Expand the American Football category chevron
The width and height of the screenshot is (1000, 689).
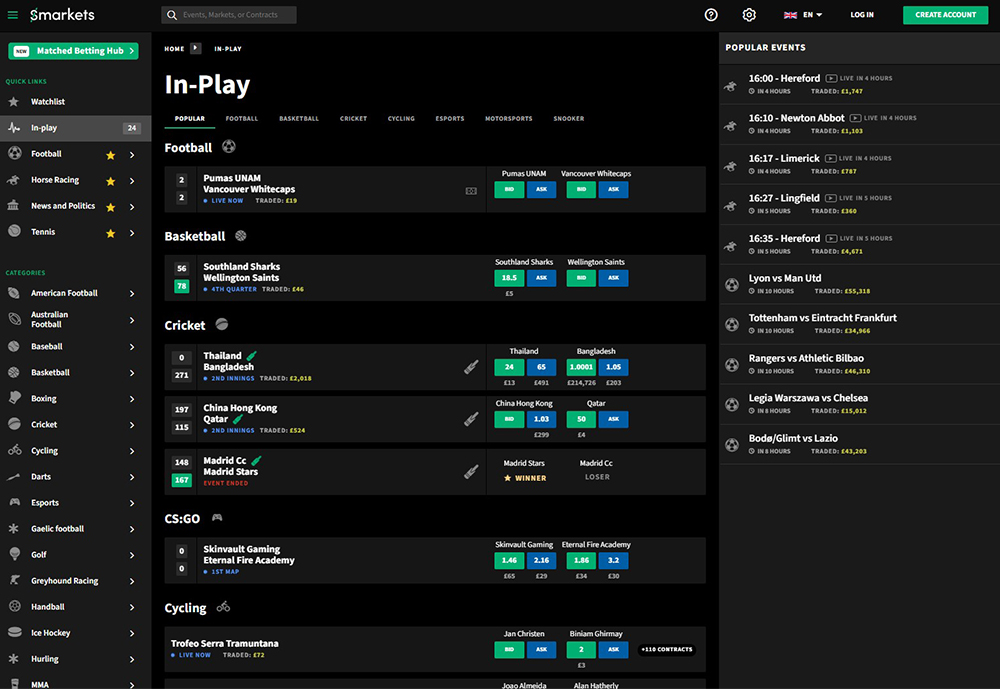(132, 293)
